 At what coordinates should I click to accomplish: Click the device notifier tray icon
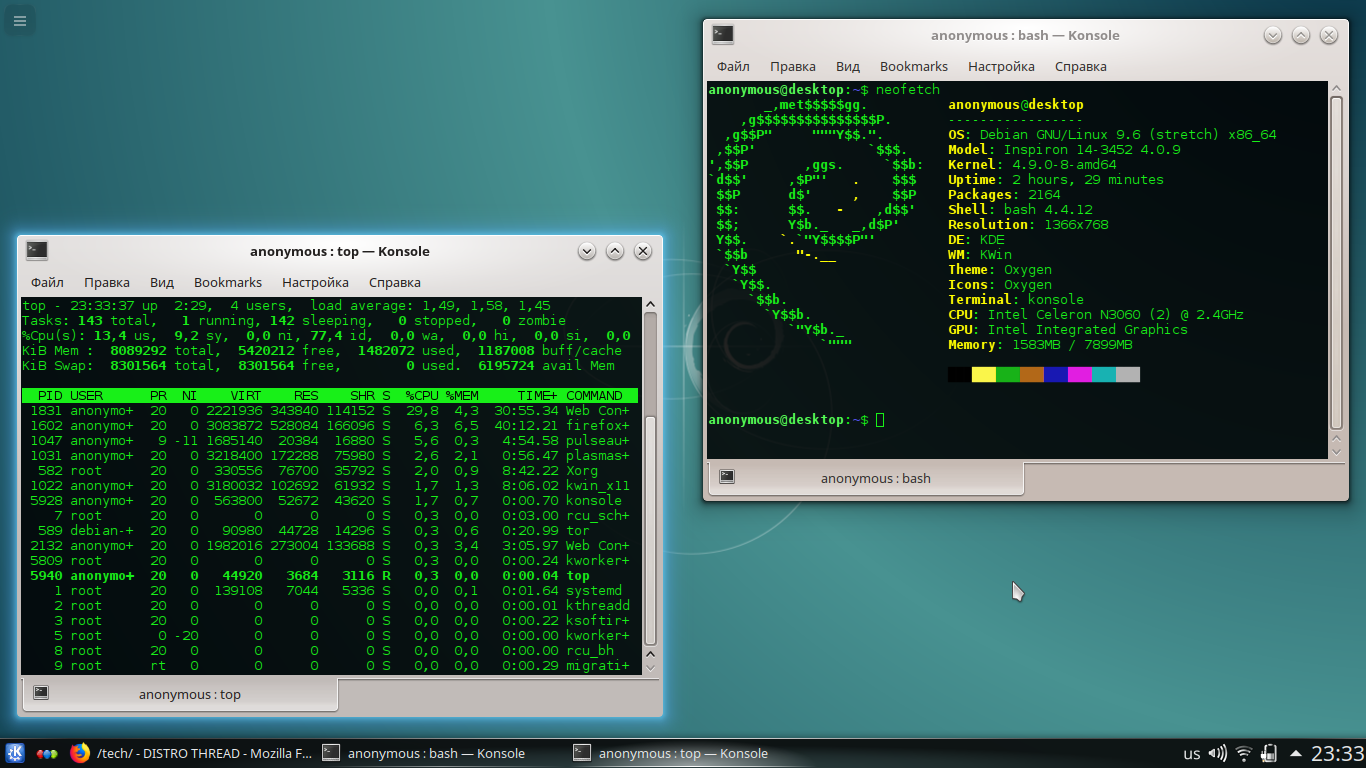coord(1269,753)
